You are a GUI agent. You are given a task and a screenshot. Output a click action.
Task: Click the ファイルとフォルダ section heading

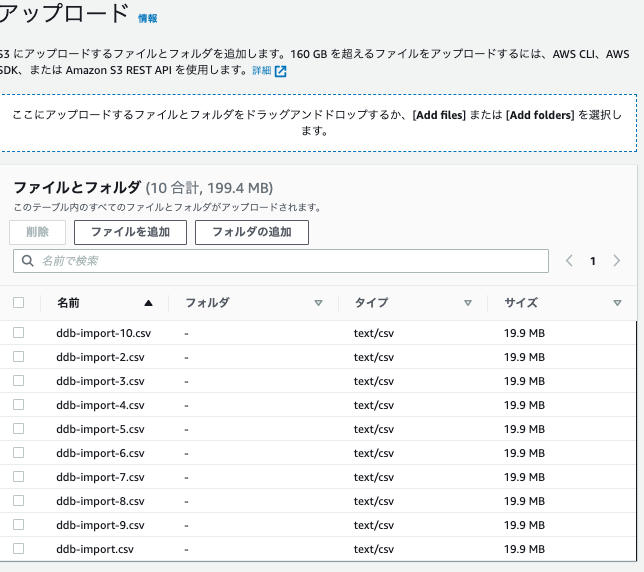(x=77, y=188)
